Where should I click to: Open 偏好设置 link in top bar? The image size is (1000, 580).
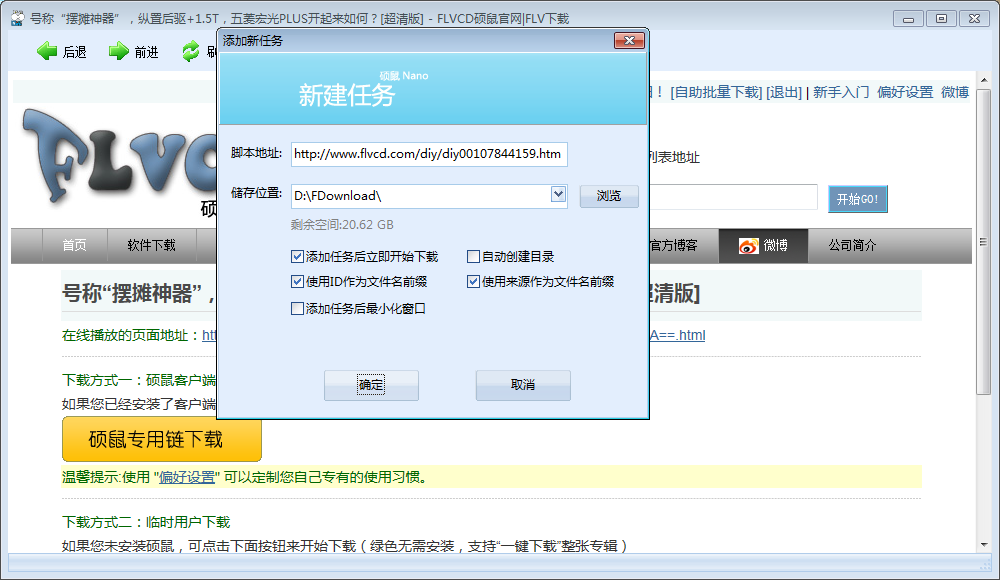coord(905,93)
